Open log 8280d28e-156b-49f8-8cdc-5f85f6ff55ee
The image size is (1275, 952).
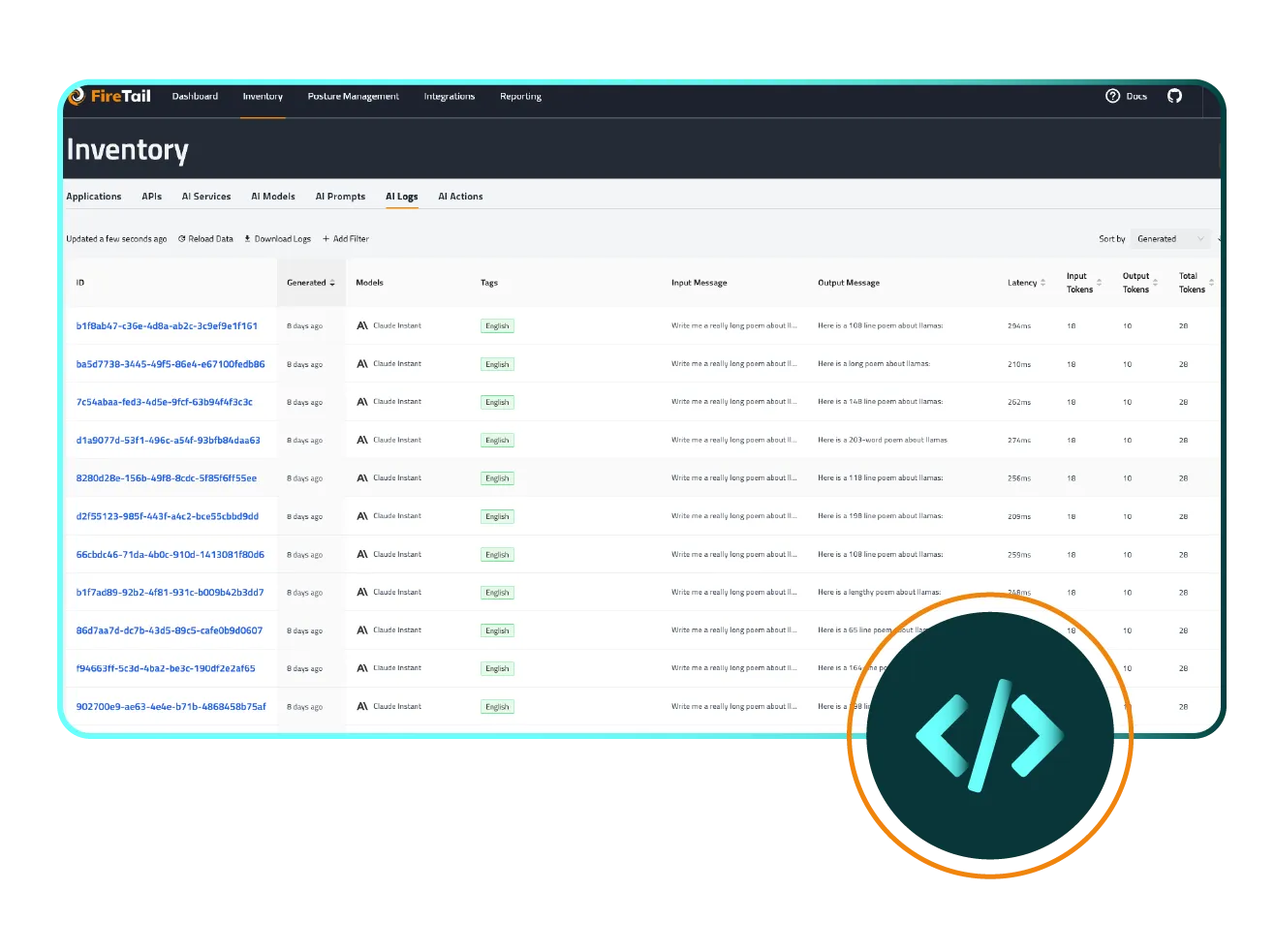pyautogui.click(x=167, y=478)
